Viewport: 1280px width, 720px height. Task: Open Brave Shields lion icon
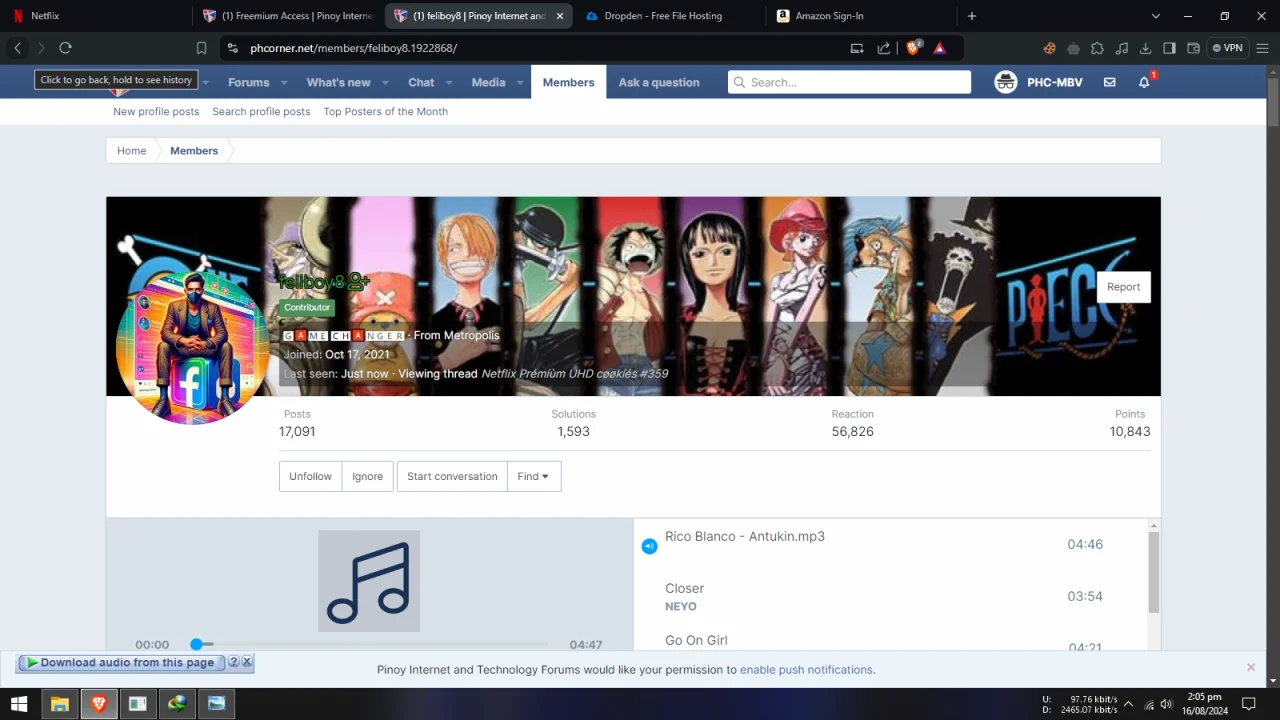[913, 48]
